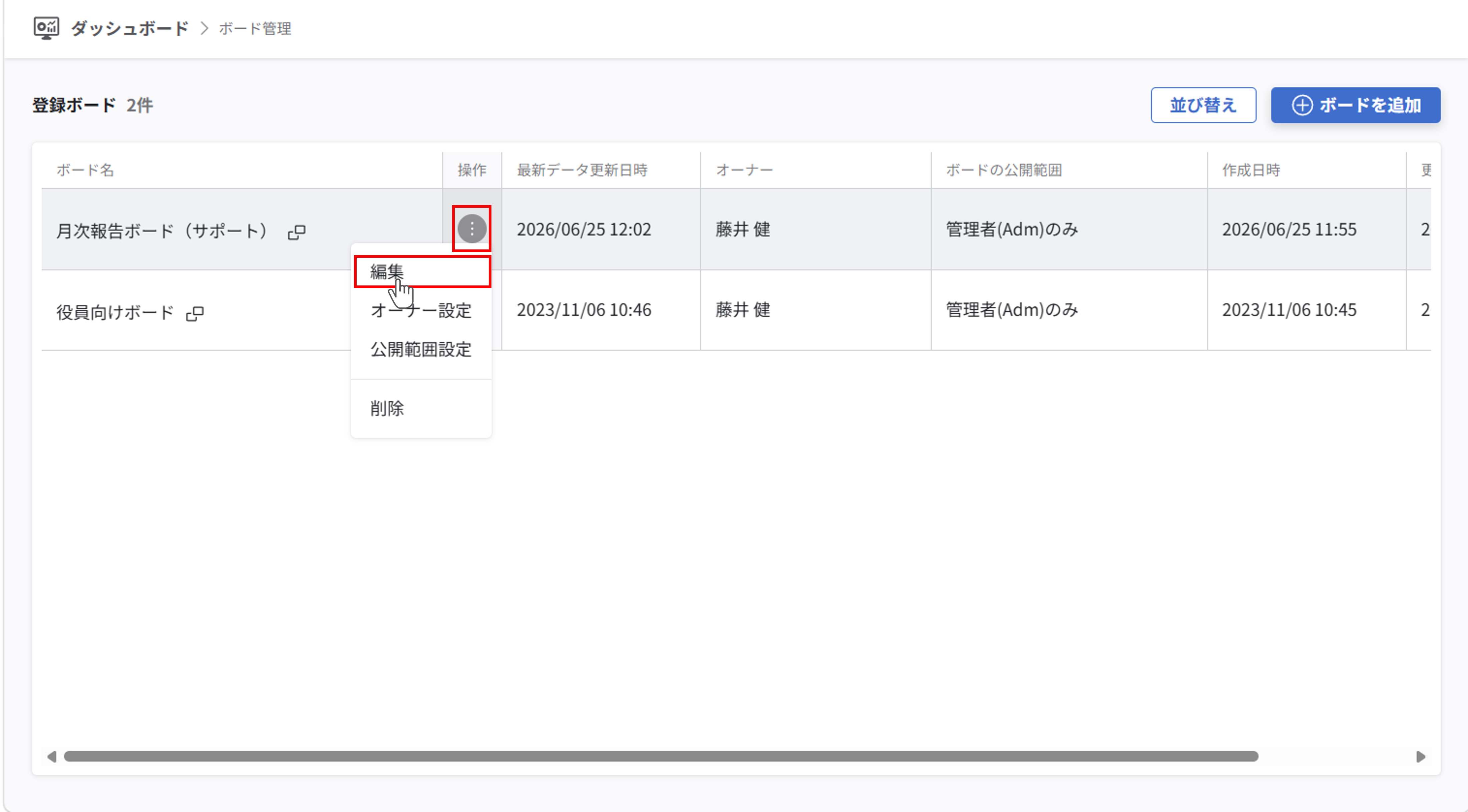This screenshot has height=812, width=1468.
Task: Select オーナー設定 from the context menu
Action: pyautogui.click(x=421, y=310)
